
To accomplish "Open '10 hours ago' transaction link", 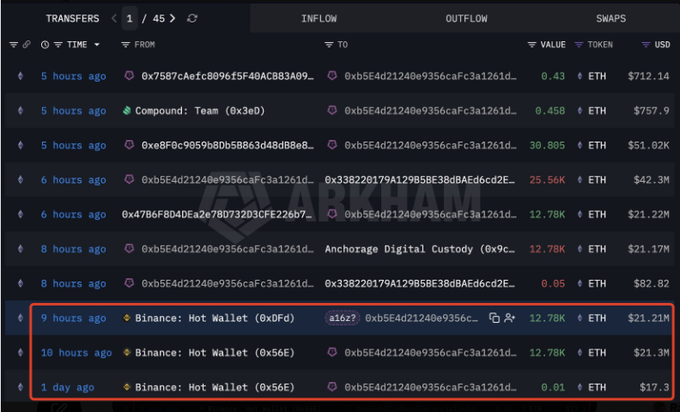I will pyautogui.click(x=76, y=353).
